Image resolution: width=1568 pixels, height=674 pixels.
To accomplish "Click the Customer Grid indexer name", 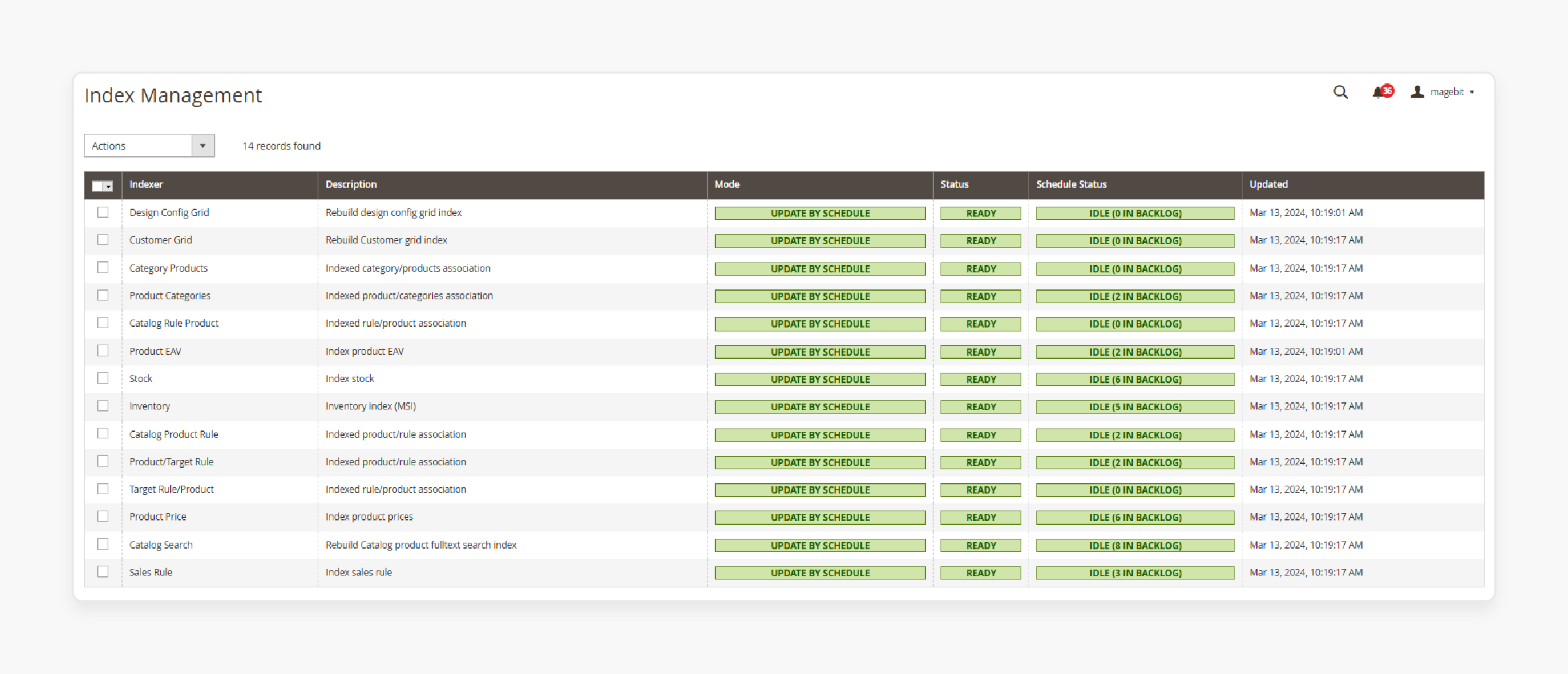I will 161,240.
